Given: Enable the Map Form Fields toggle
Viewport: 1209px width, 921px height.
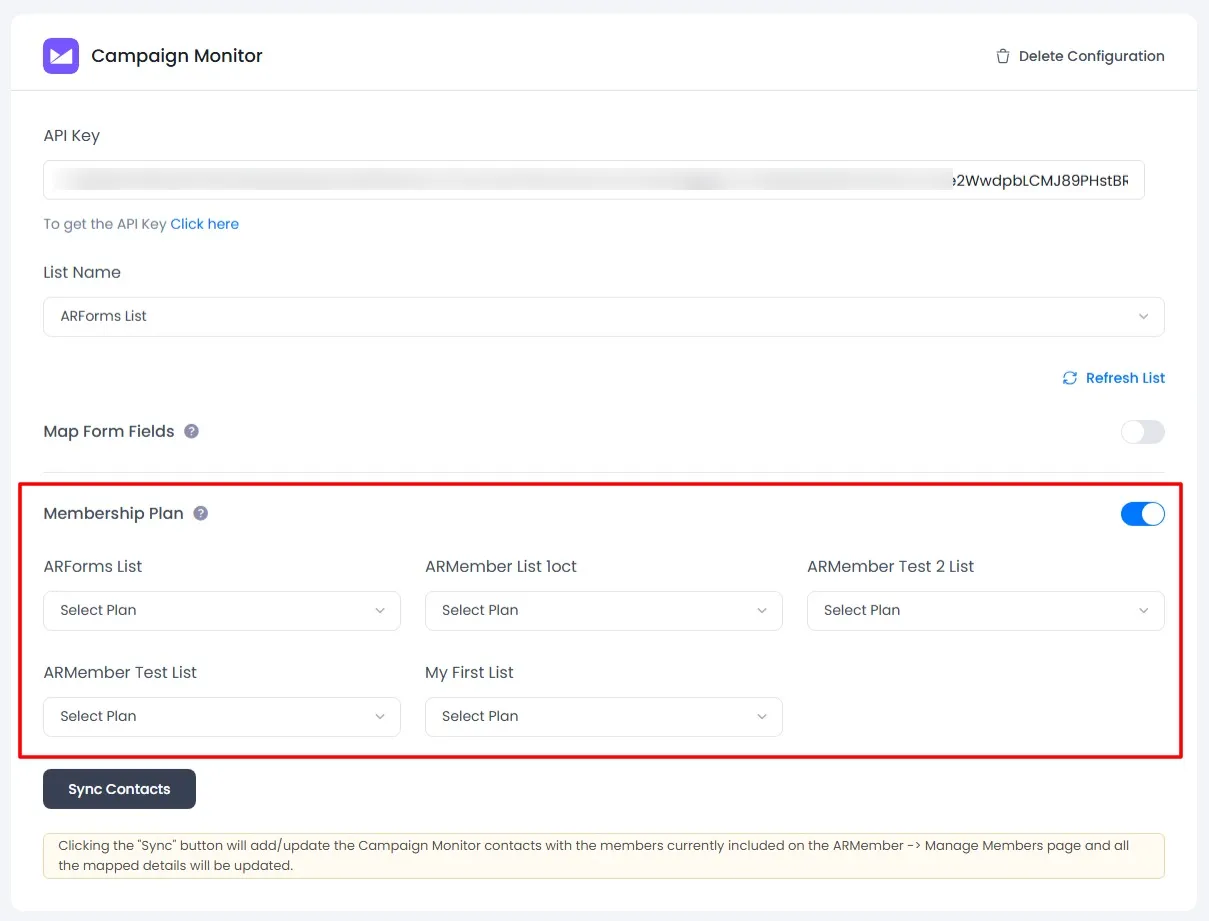Looking at the screenshot, I should (x=1142, y=432).
